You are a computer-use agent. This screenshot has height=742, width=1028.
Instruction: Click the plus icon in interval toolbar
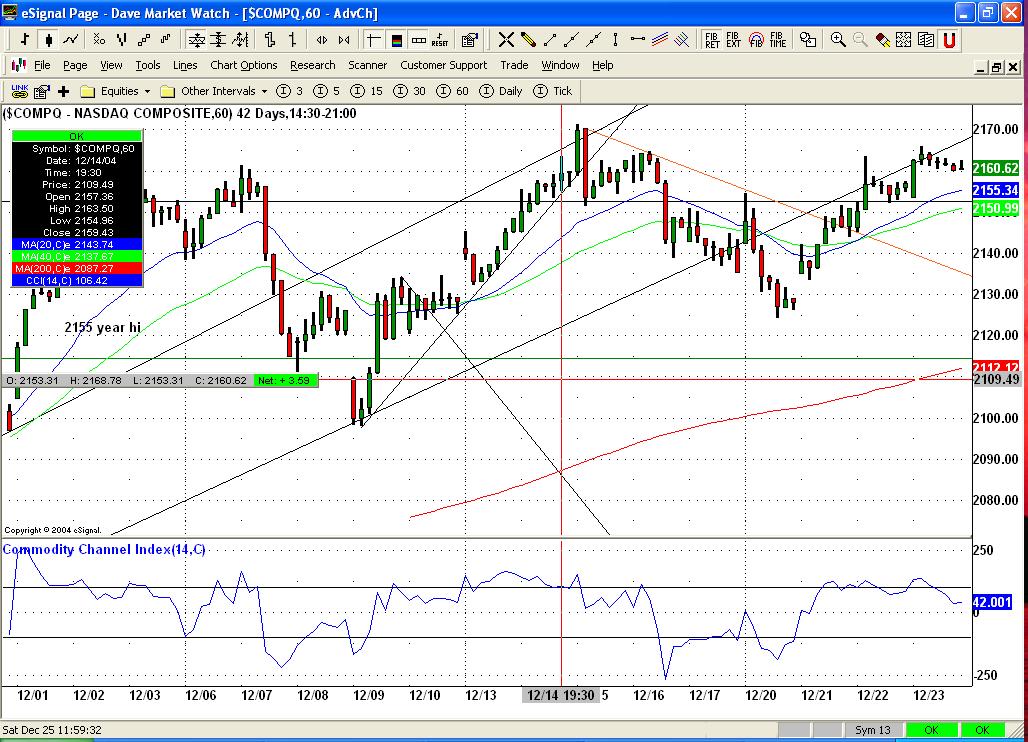click(64, 91)
